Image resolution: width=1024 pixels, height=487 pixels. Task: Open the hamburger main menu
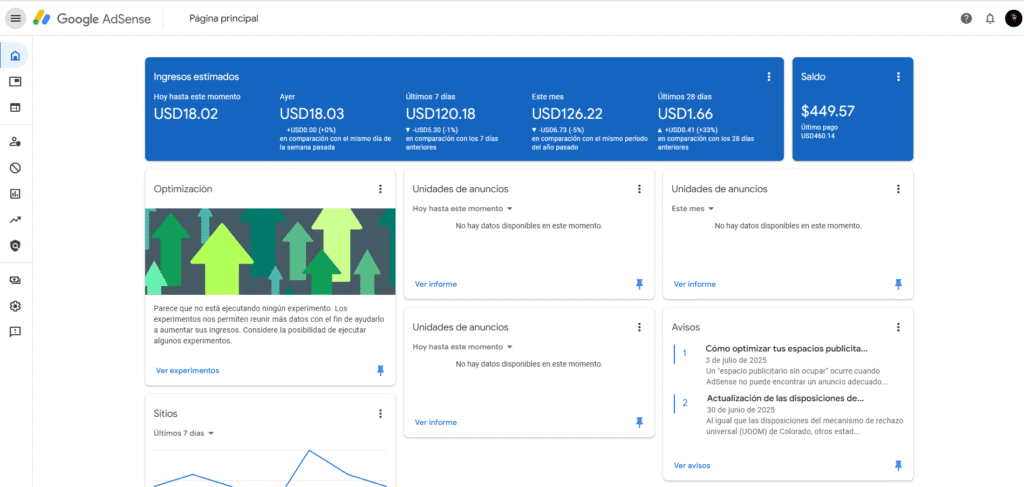point(15,18)
